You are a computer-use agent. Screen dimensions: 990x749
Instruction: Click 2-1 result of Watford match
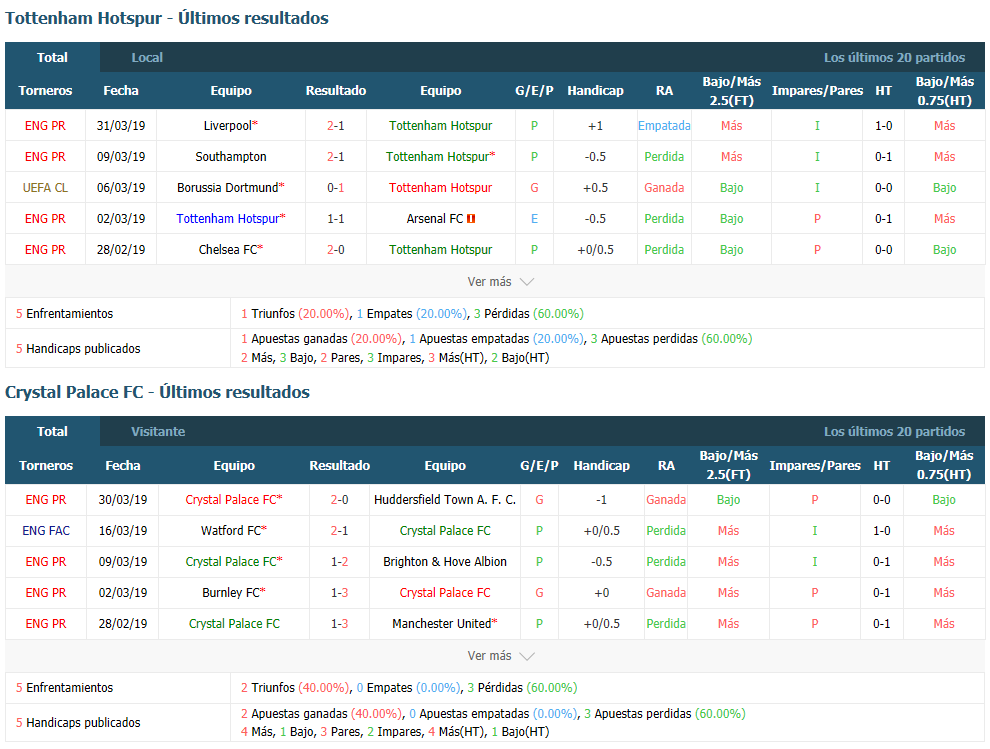point(340,530)
